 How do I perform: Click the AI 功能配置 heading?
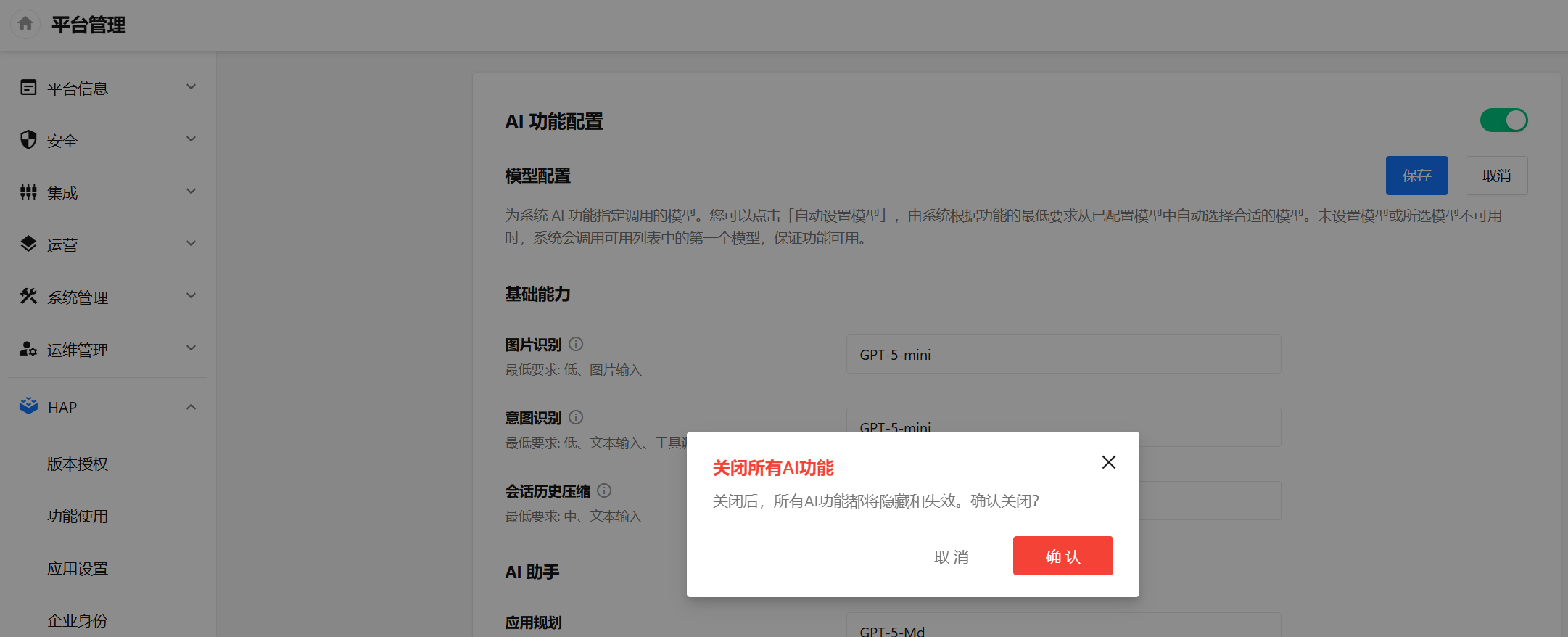(554, 121)
